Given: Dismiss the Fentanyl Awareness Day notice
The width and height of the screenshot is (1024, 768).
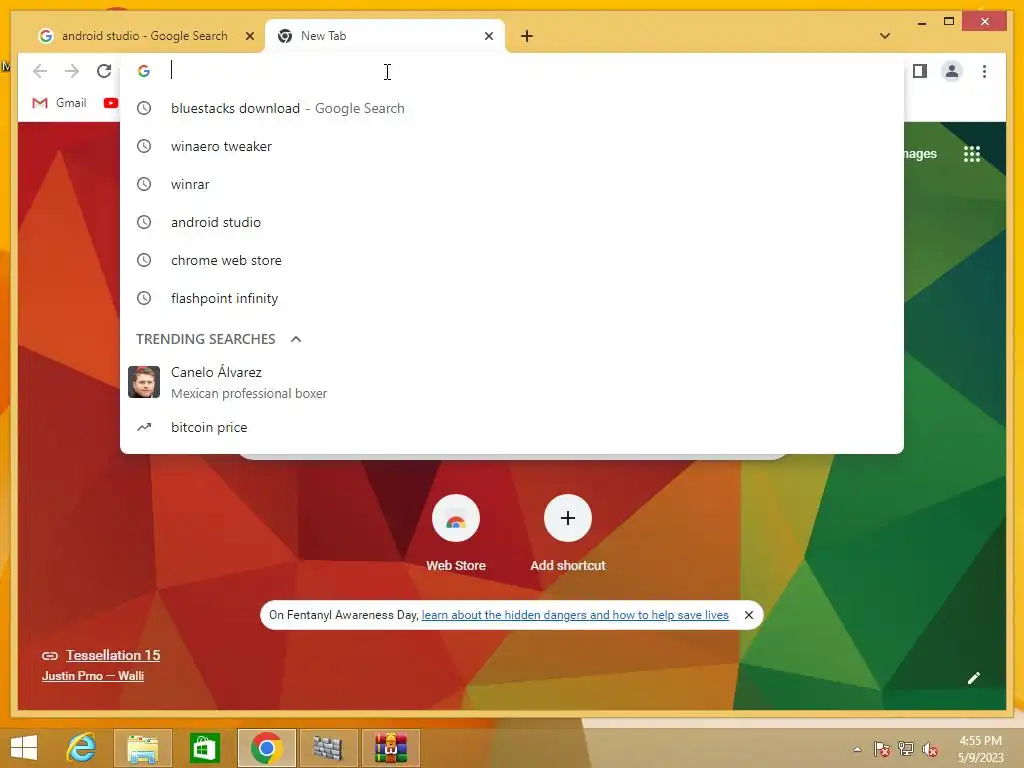Looking at the screenshot, I should [749, 615].
